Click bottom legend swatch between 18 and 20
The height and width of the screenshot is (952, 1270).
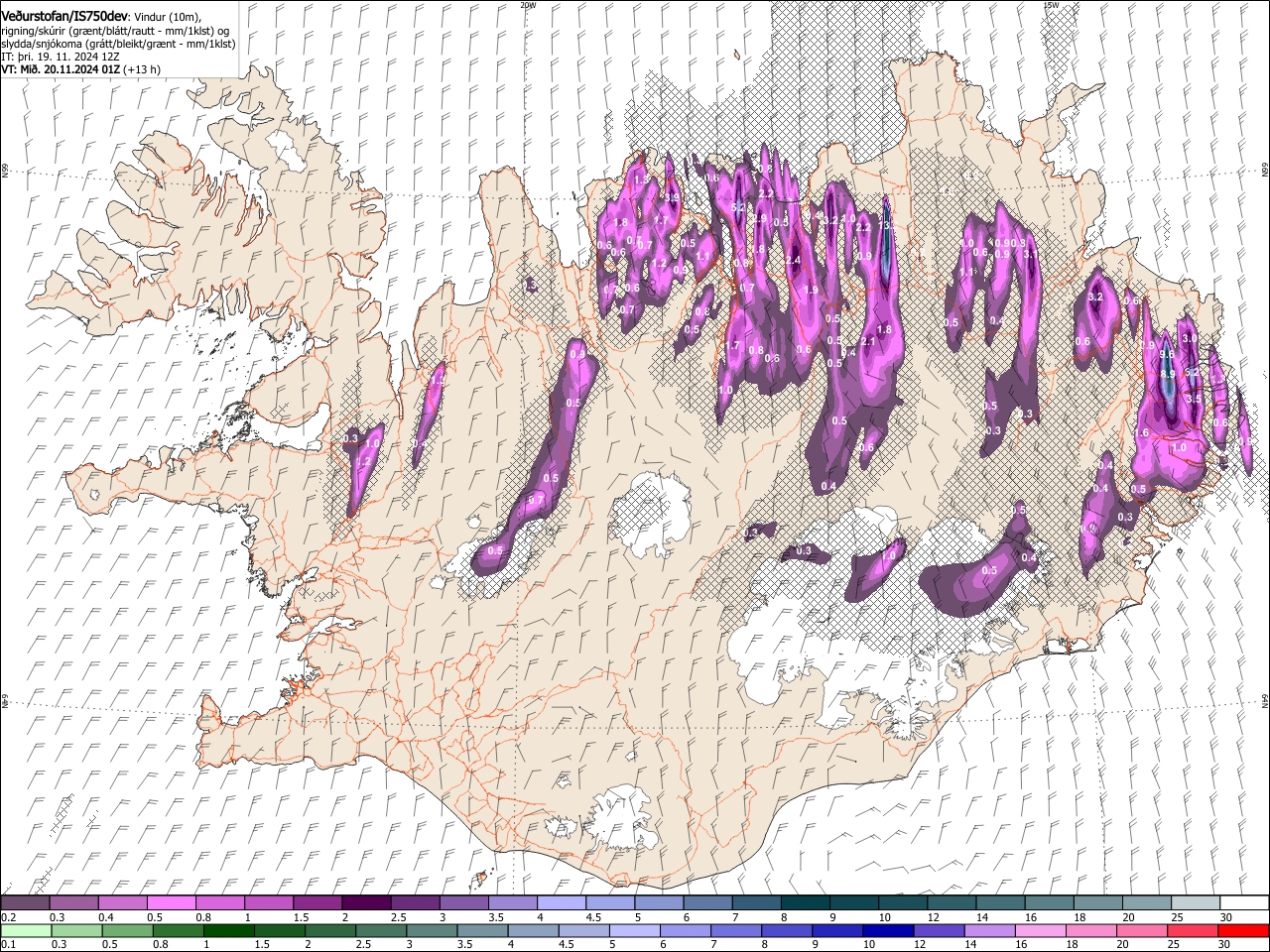click(x=1090, y=931)
